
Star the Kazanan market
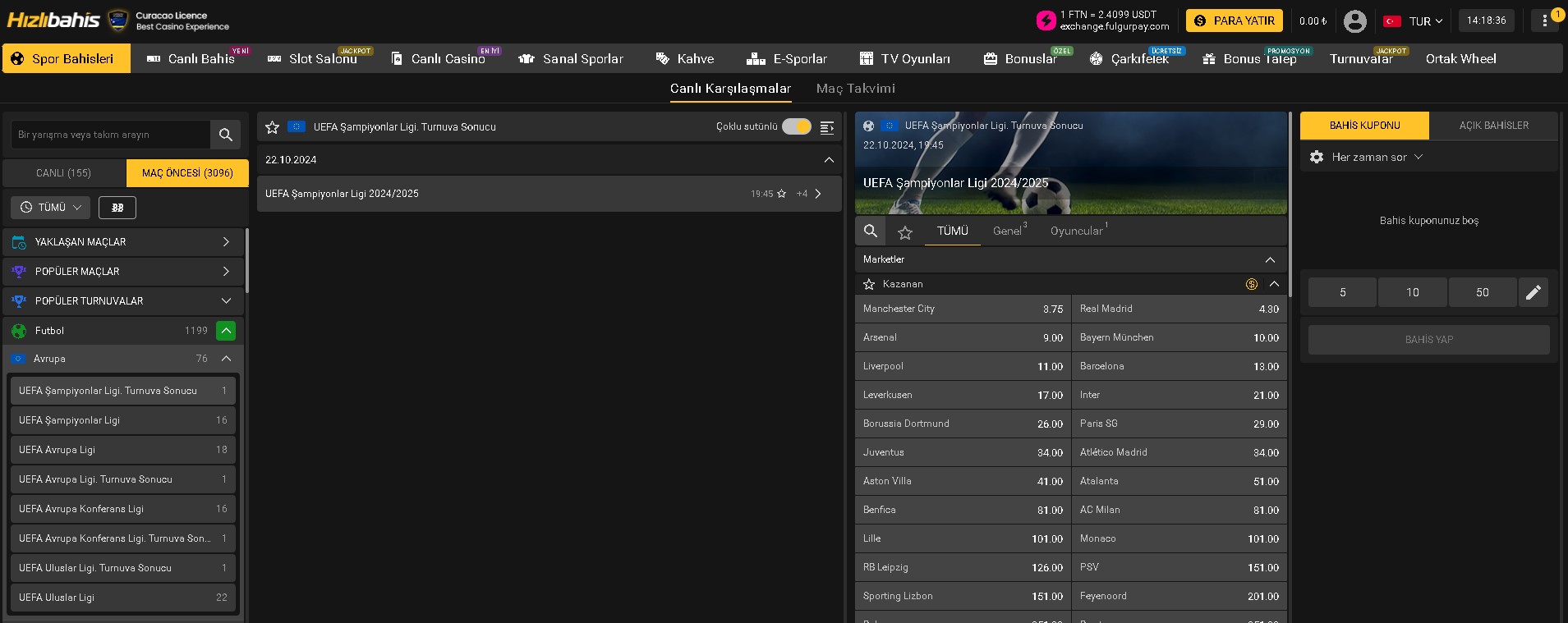(869, 284)
